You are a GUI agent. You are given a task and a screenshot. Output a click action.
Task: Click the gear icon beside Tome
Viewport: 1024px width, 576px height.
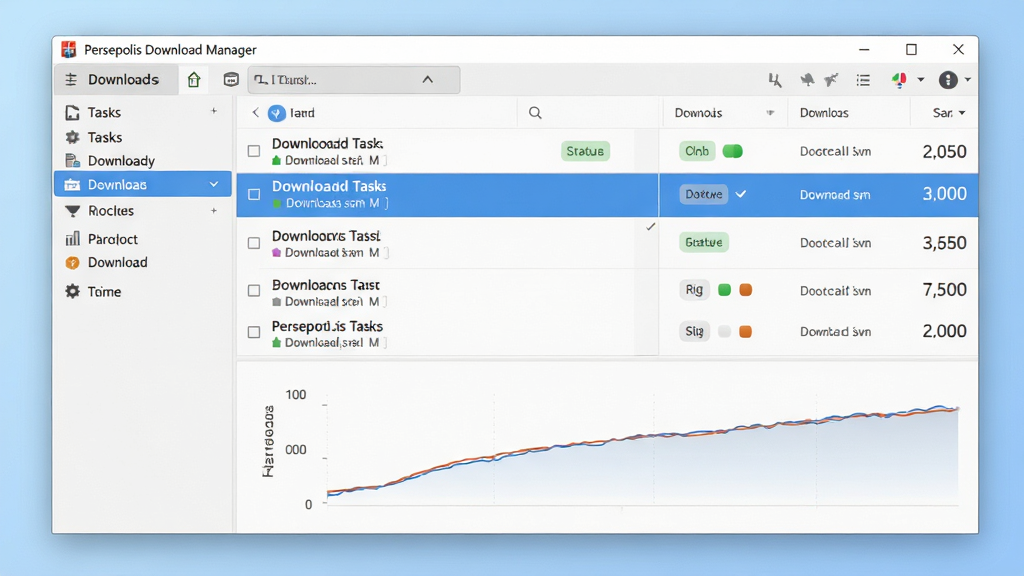[72, 291]
